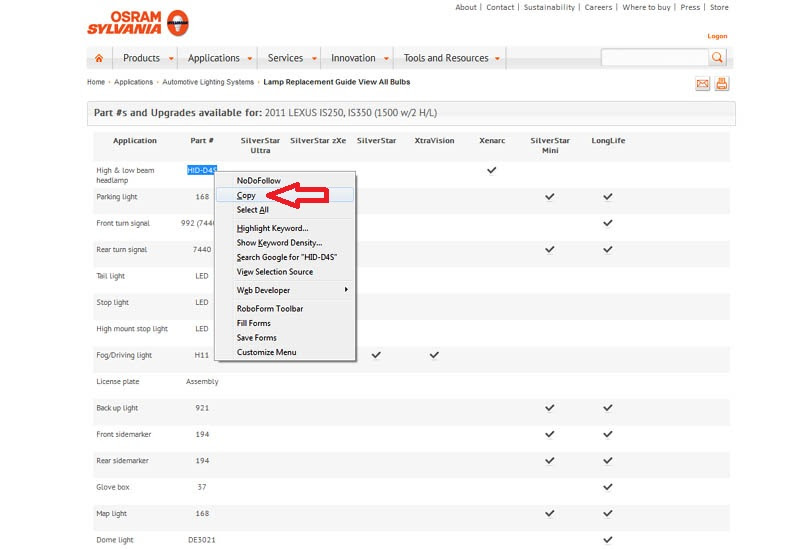The image size is (800, 549).
Task: Click Glove box LongLife checkmark
Action: coord(608,487)
